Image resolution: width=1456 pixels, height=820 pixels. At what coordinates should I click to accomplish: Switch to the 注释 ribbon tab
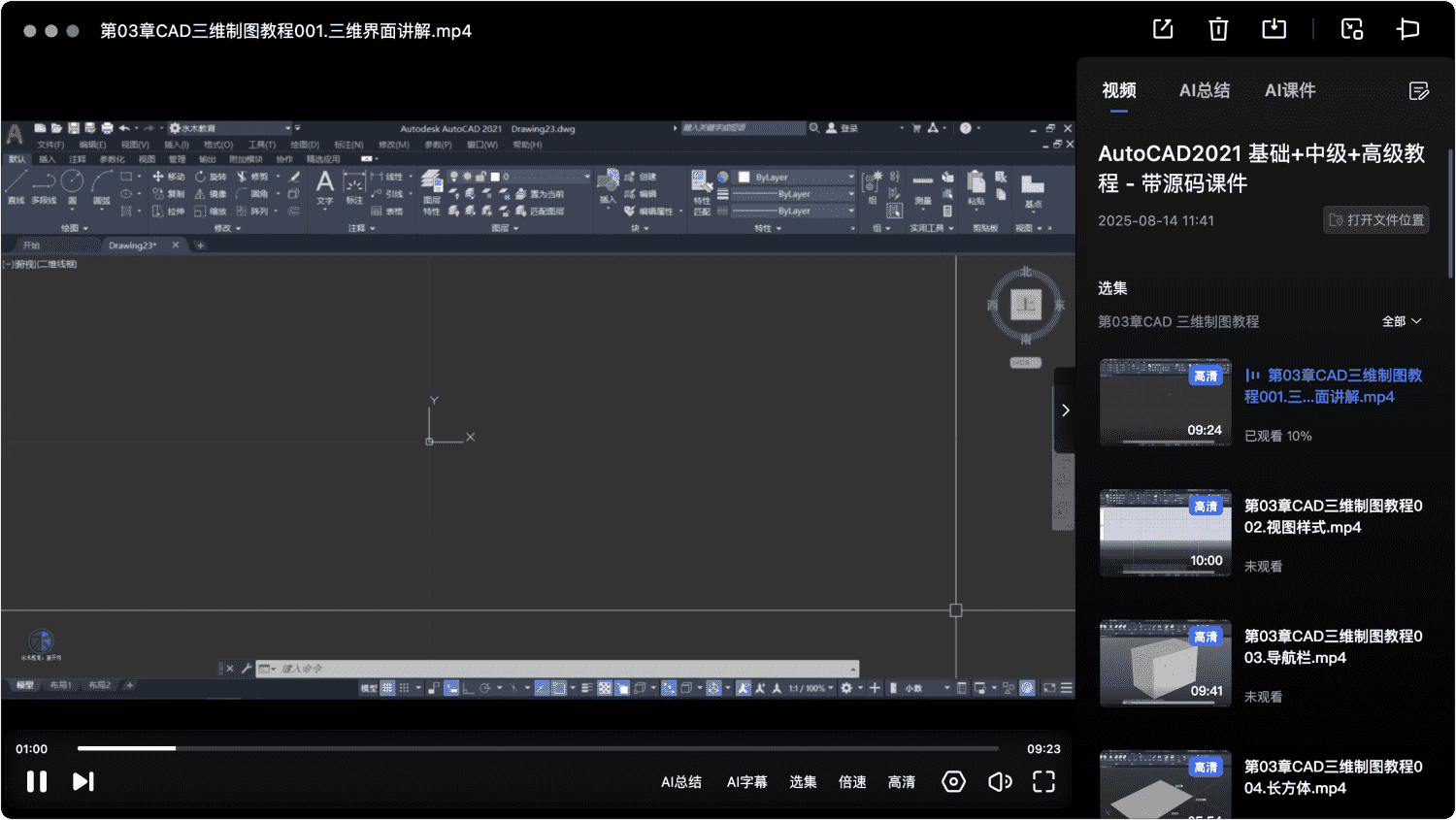tap(78, 159)
